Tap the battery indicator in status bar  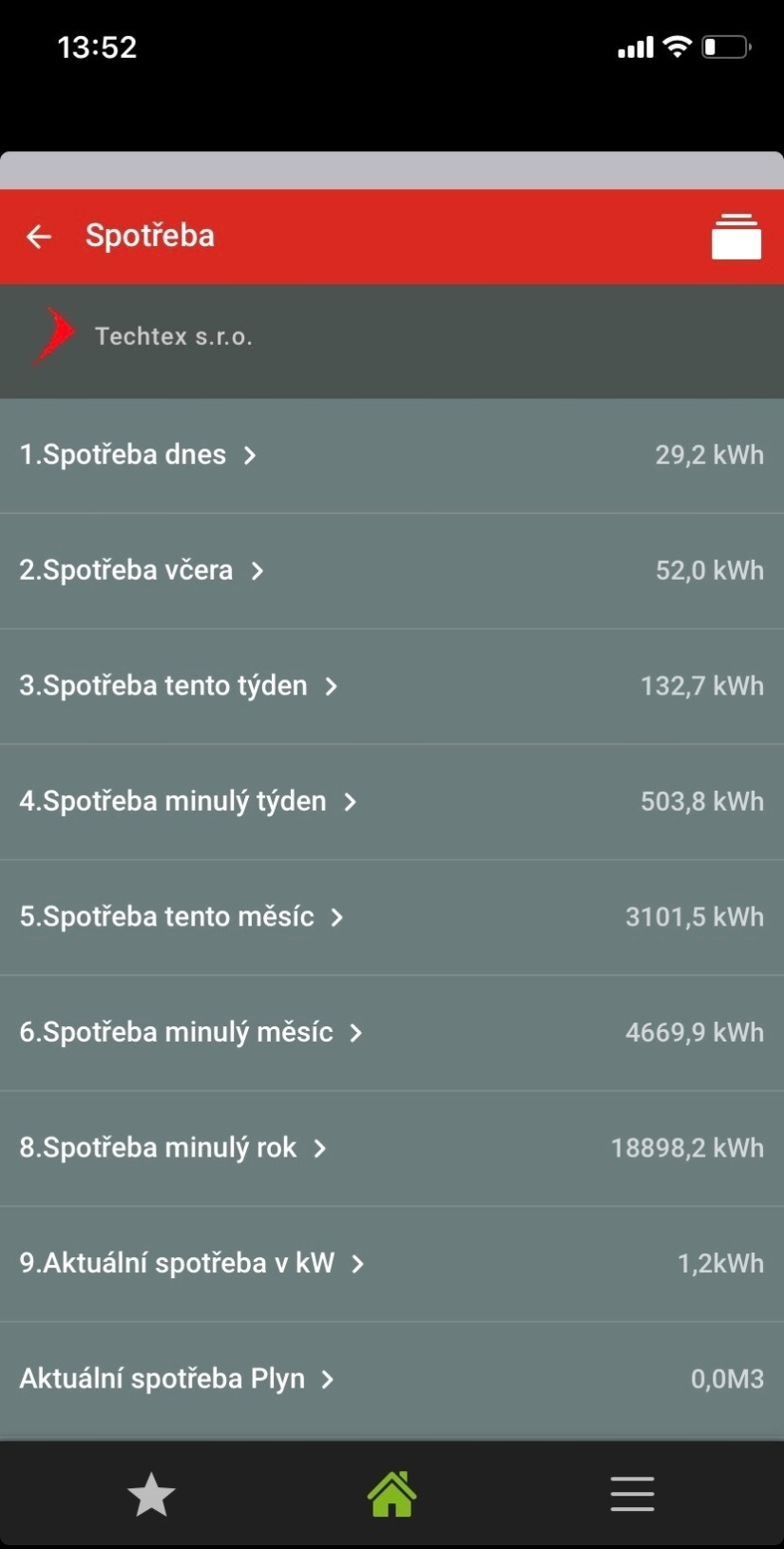click(x=726, y=47)
